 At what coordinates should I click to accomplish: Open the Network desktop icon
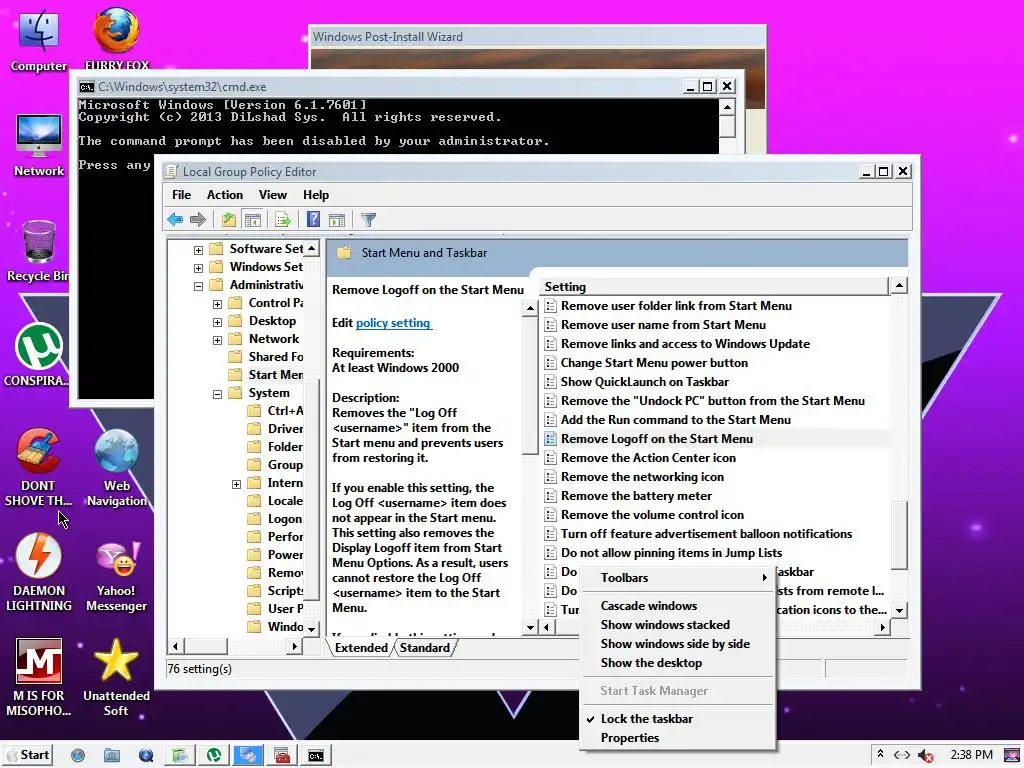(x=39, y=145)
